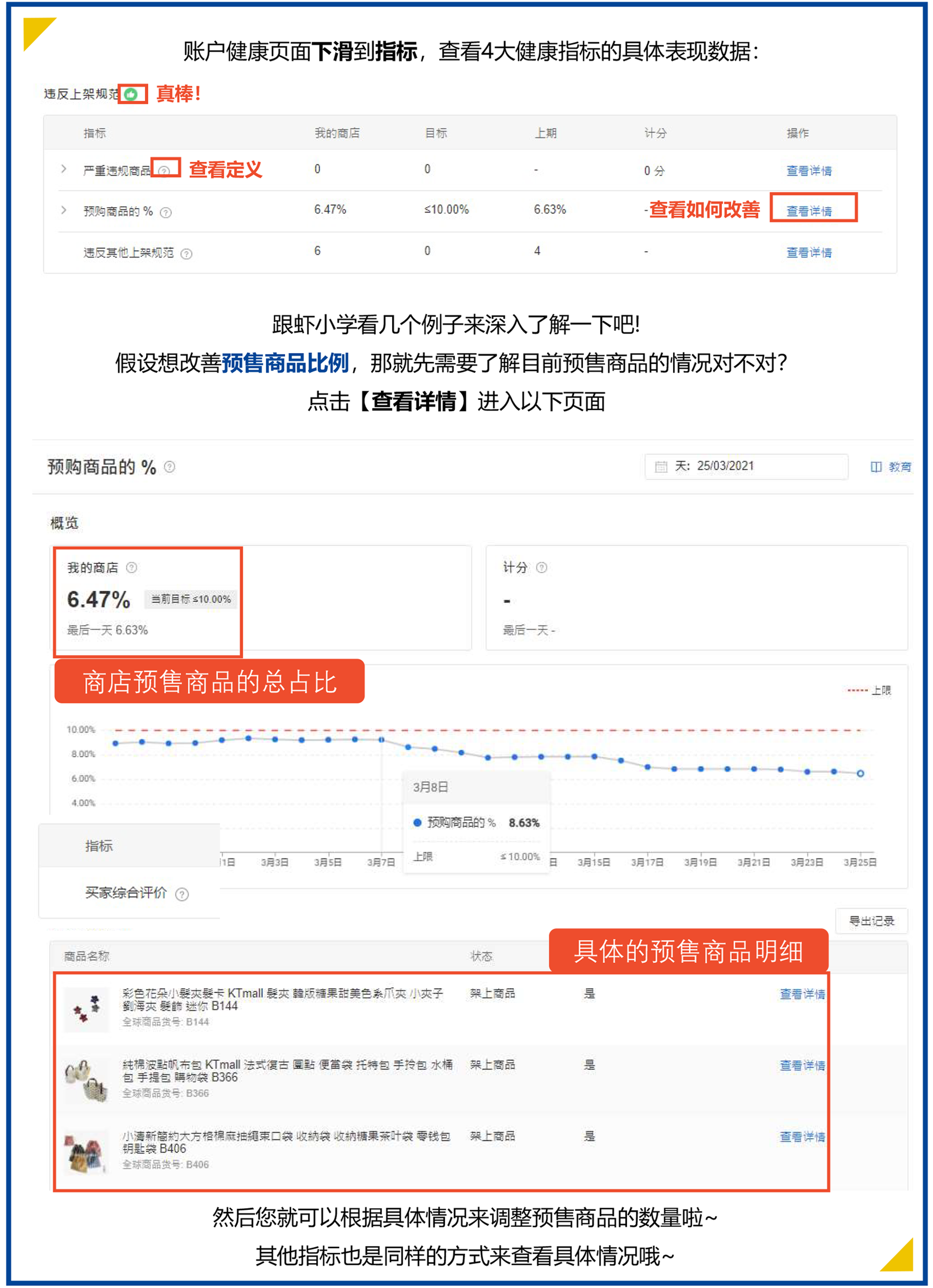Screen dimensions: 933x1288
Task: Click help icon beside 预购商品的 % row
Action: (166, 212)
